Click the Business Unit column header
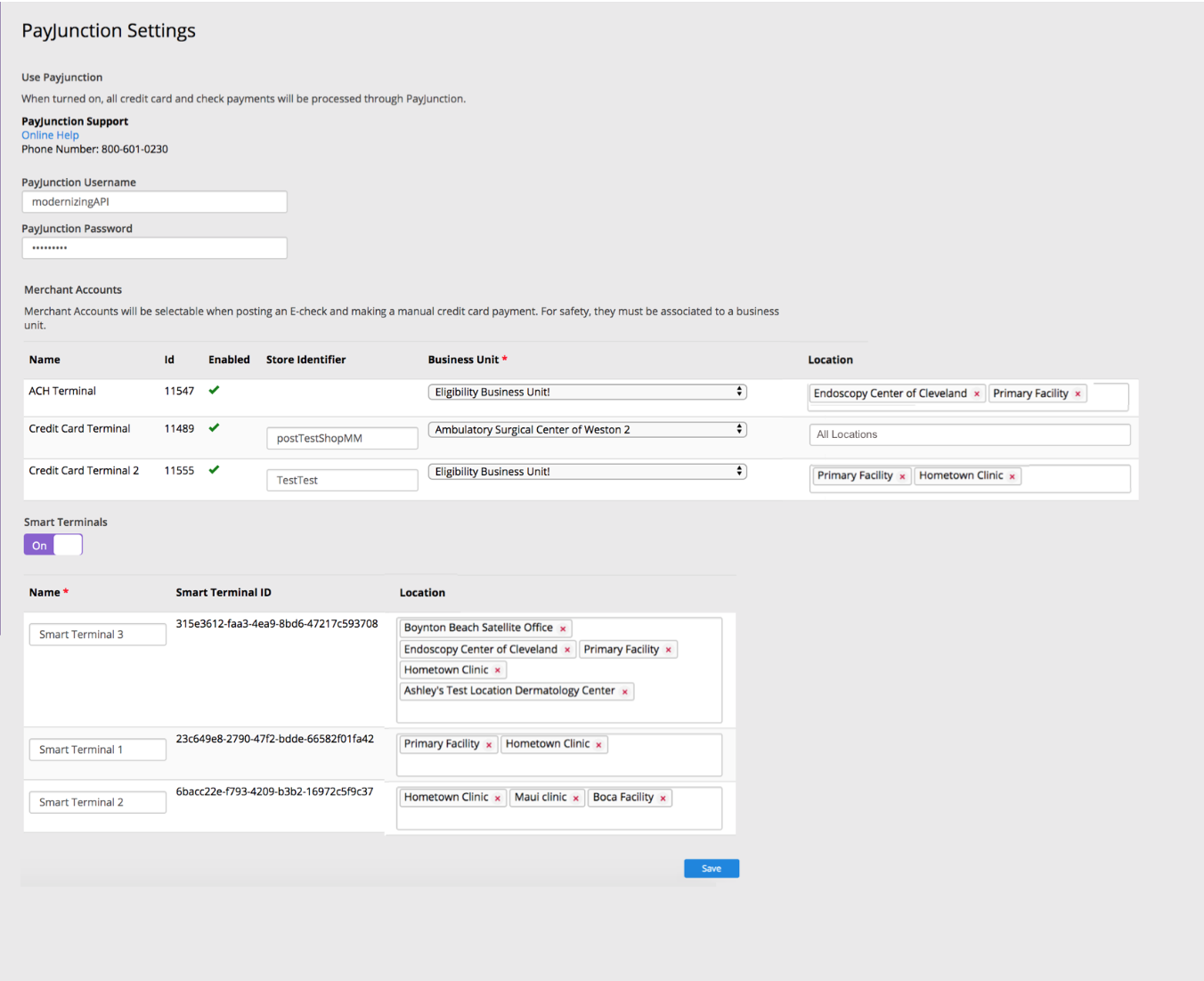This screenshot has width=1204, height=981. pos(468,360)
